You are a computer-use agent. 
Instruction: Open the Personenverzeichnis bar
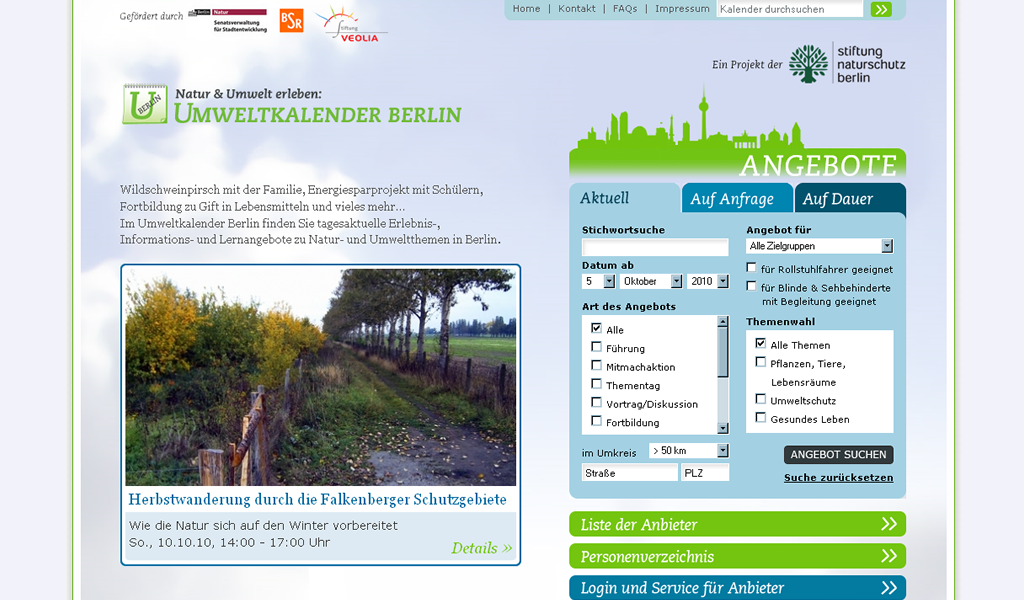(x=737, y=556)
